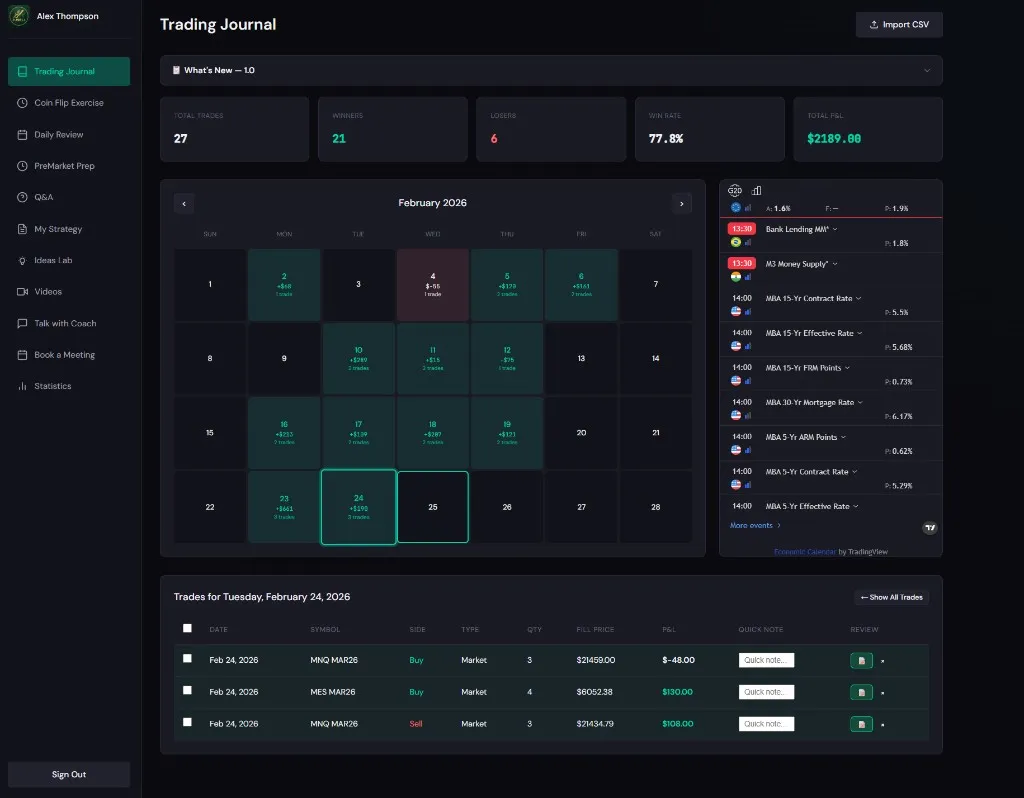Open the green review note icon for MES MAR26
The width and height of the screenshot is (1024, 798).
tap(860, 691)
